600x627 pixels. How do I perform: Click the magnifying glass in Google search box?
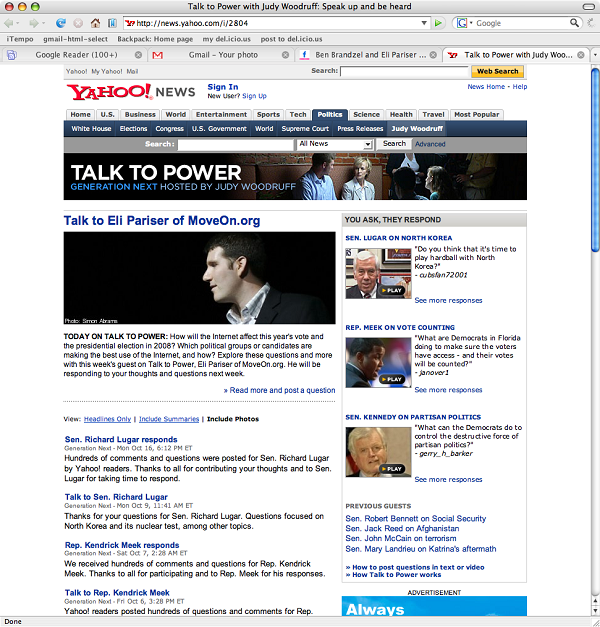click(x=574, y=23)
